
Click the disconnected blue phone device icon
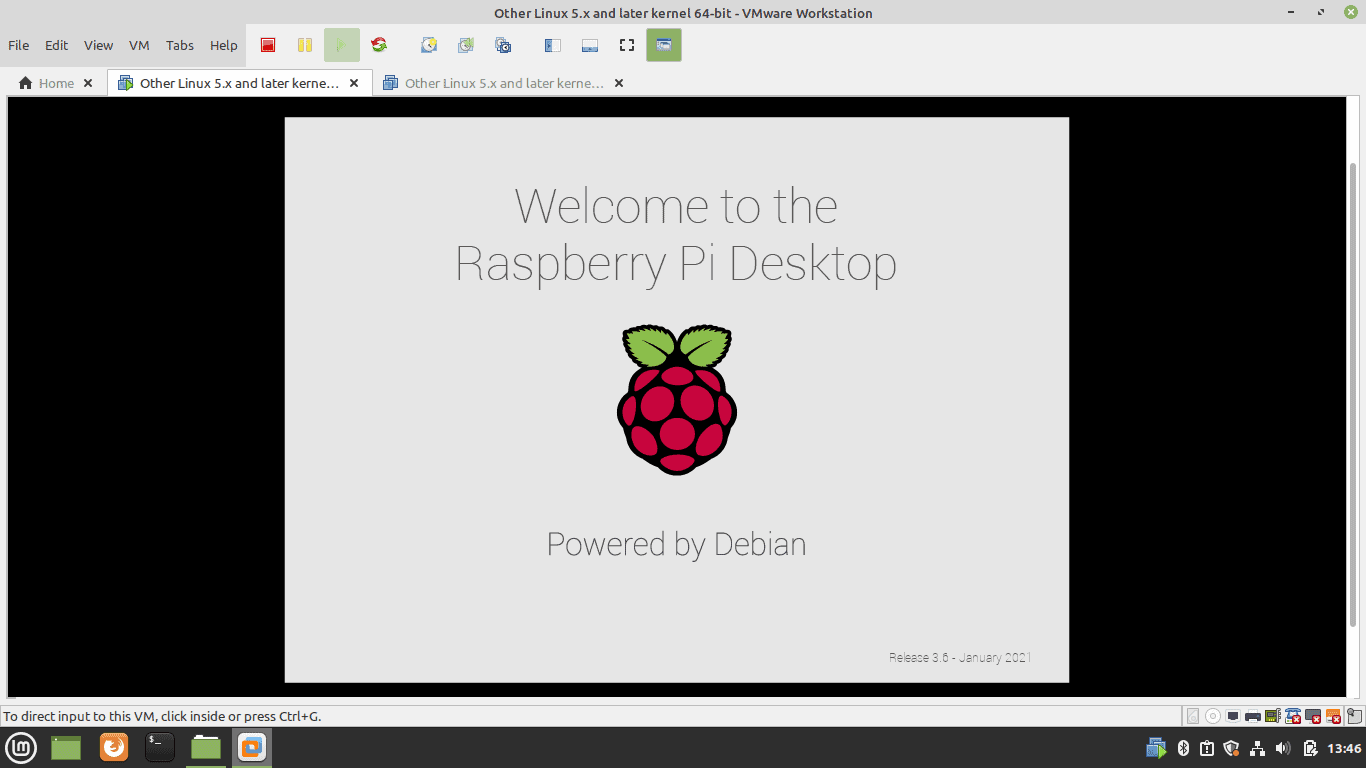(1293, 716)
